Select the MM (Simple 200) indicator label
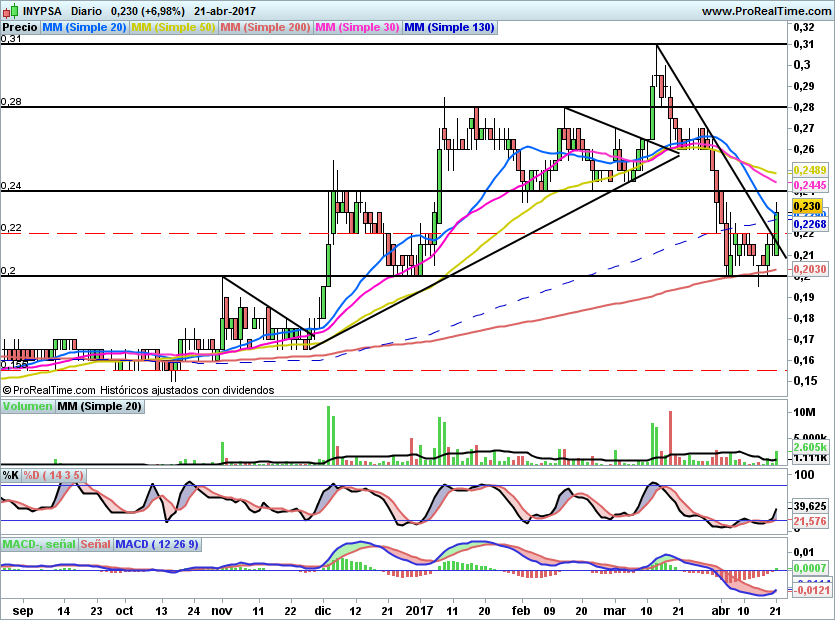Image resolution: width=835 pixels, height=620 pixels. tap(265, 28)
